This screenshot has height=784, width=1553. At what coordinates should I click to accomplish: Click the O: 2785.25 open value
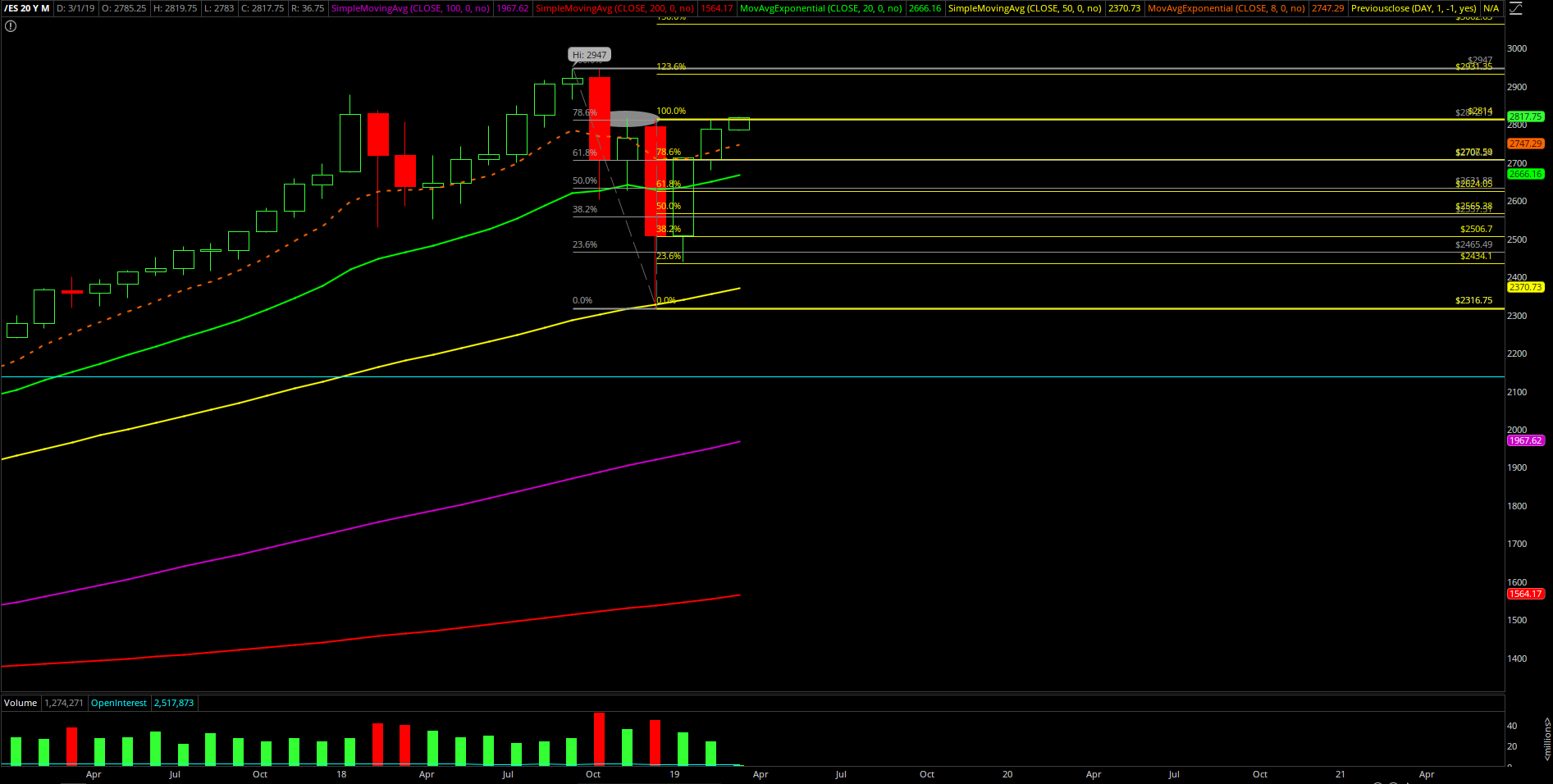click(124, 8)
